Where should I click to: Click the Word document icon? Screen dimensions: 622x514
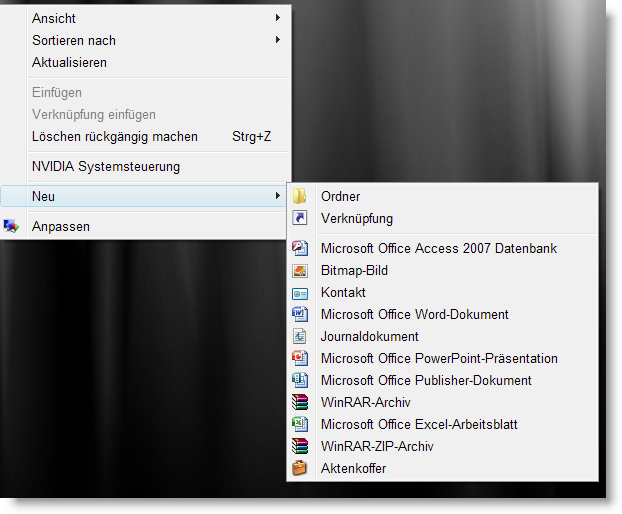coord(300,314)
